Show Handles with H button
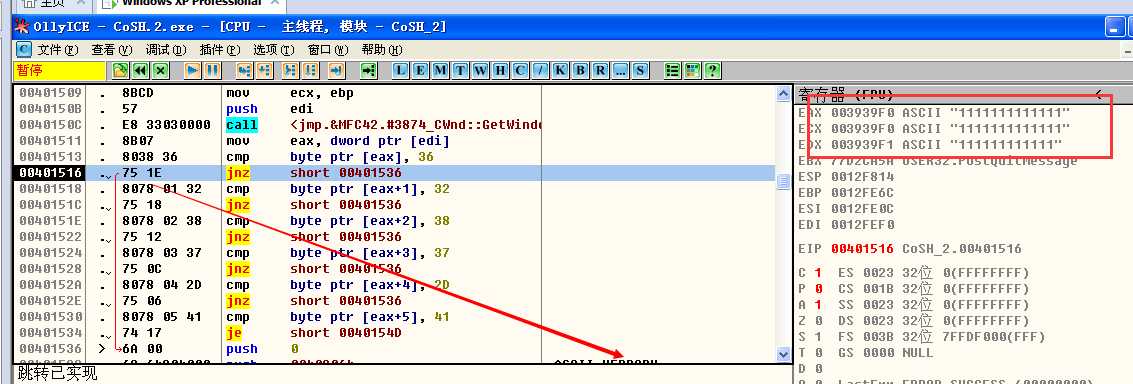The image size is (1133, 384). point(500,70)
